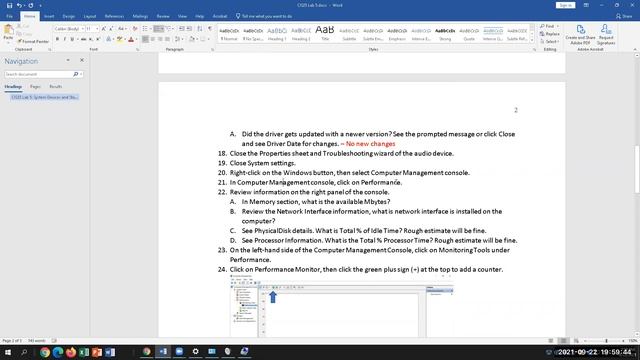Open Settings gear on taskbar

pyautogui.click(x=196, y=351)
